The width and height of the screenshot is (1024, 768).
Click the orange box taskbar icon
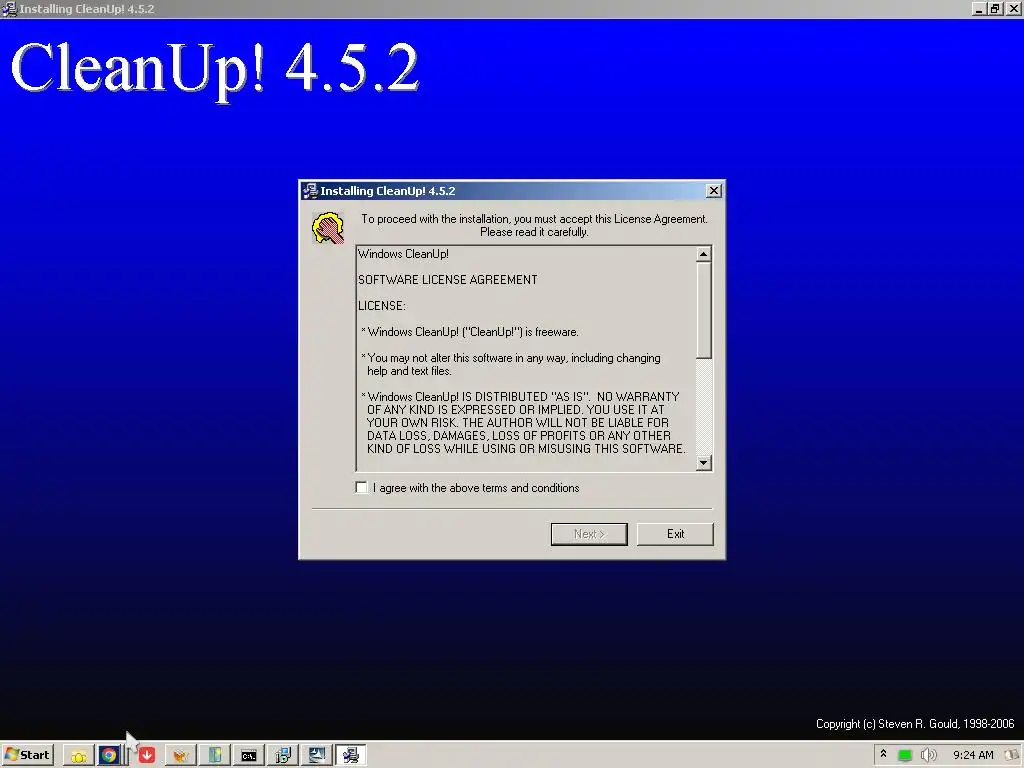tap(180, 756)
